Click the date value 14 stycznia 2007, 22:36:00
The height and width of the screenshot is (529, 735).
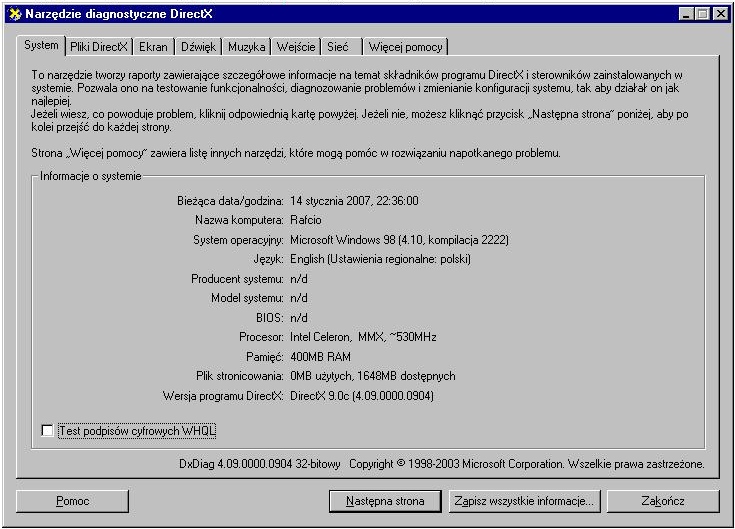[x=354, y=201]
